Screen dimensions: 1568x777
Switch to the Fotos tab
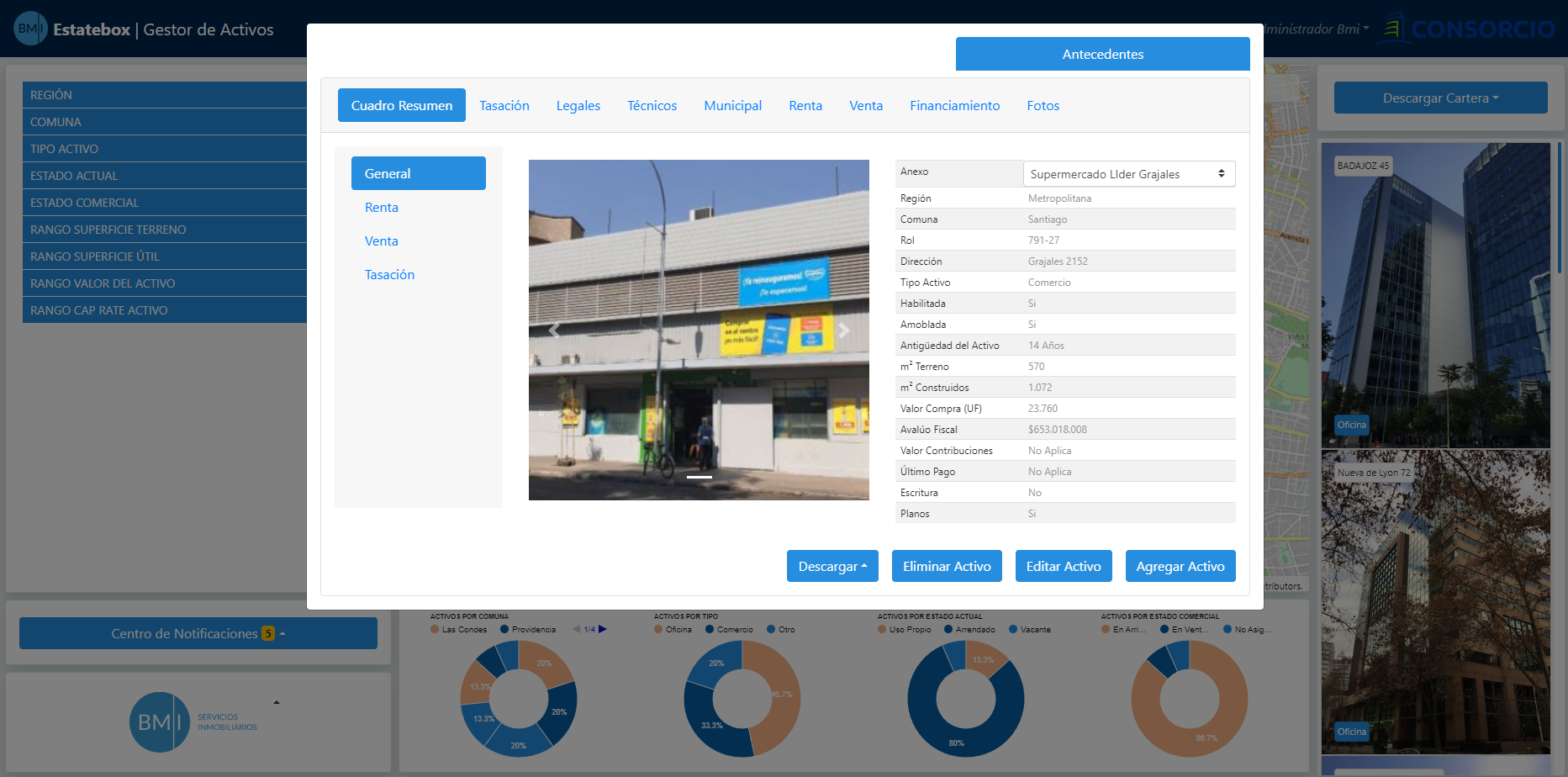[x=1043, y=105]
